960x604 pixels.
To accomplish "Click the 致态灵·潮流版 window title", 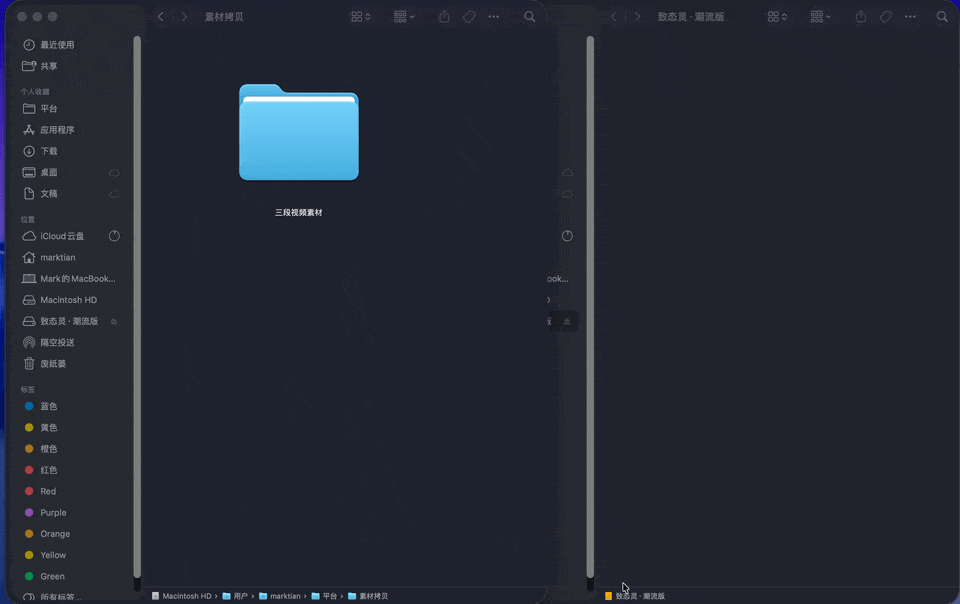I will coord(691,17).
